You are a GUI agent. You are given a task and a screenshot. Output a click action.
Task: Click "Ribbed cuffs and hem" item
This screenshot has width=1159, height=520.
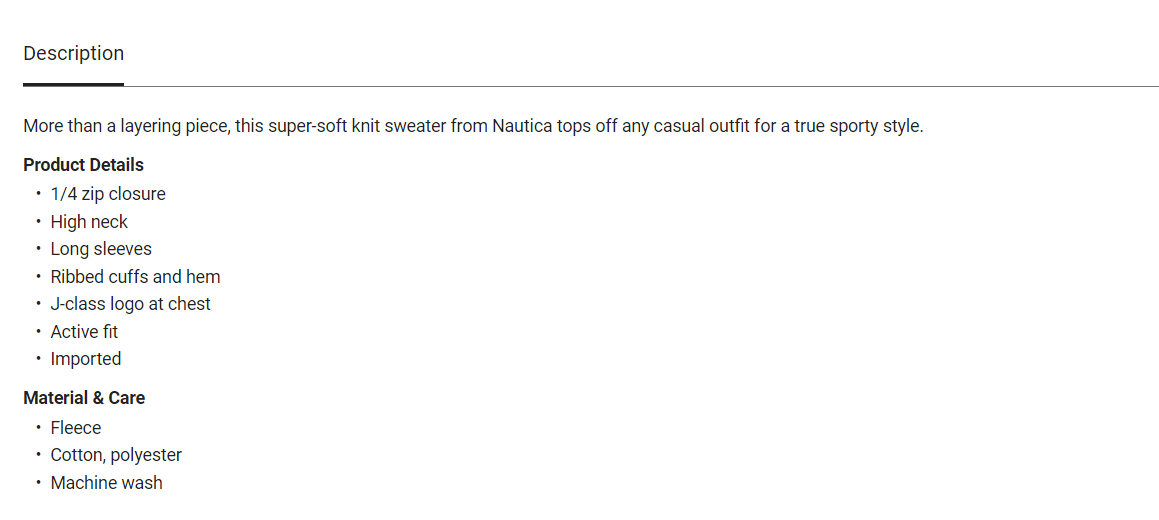point(135,277)
